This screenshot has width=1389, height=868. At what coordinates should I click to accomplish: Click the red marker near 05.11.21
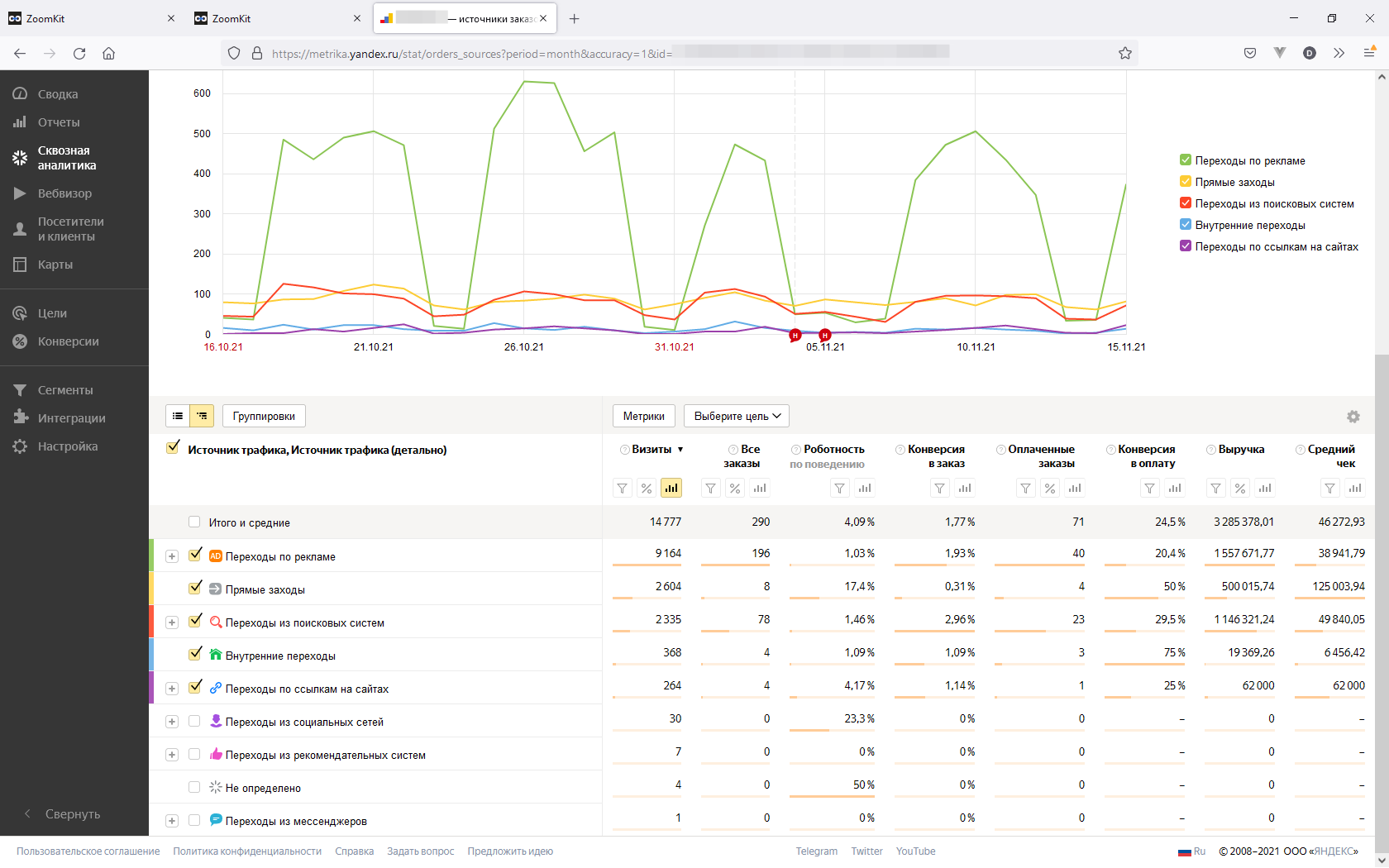824,335
